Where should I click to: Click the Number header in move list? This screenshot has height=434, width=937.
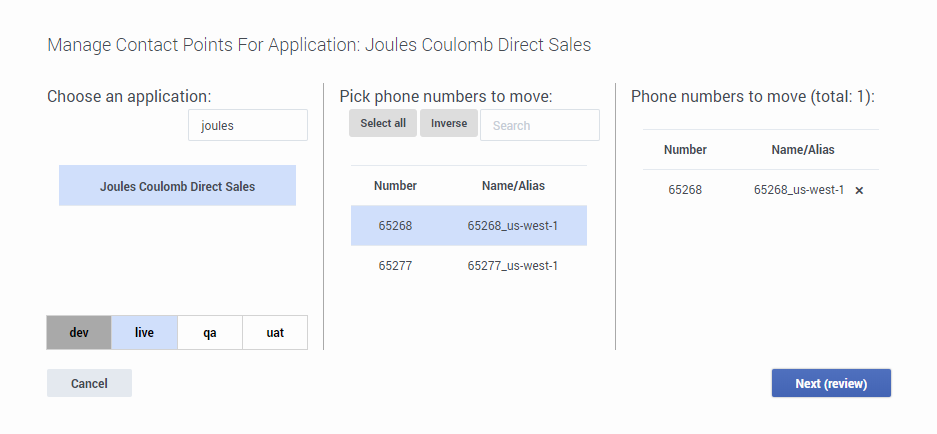(x=685, y=150)
